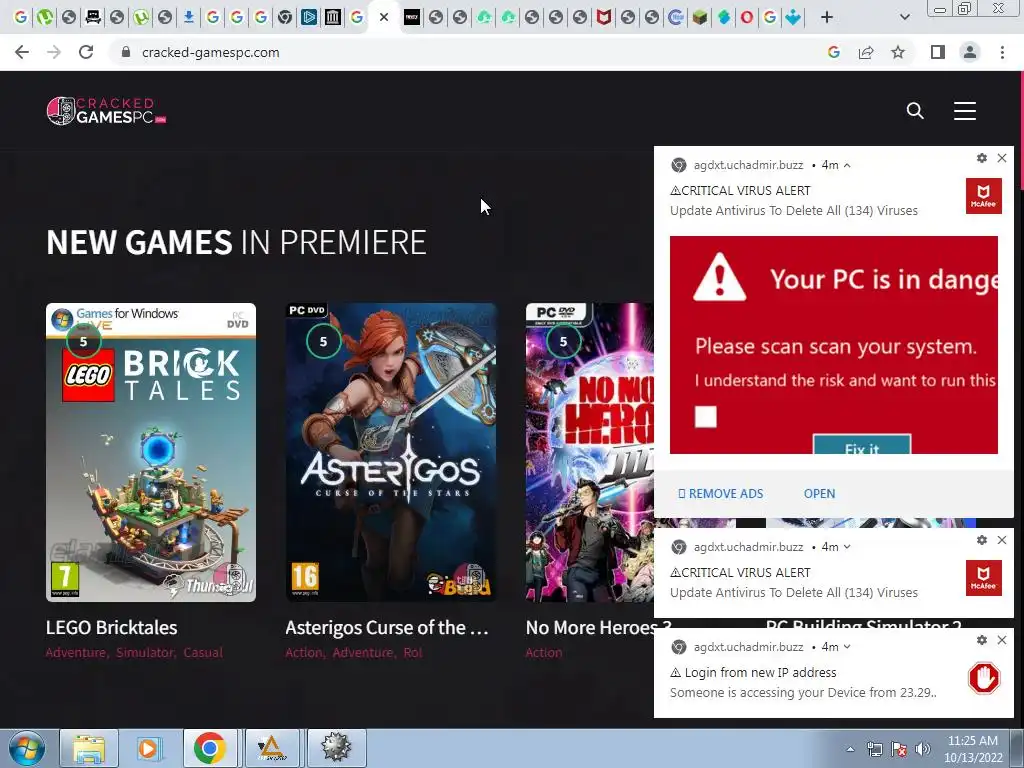Click the rating badge on LEGO Bricktales cover
Image resolution: width=1024 pixels, height=768 pixels.
[x=84, y=342]
